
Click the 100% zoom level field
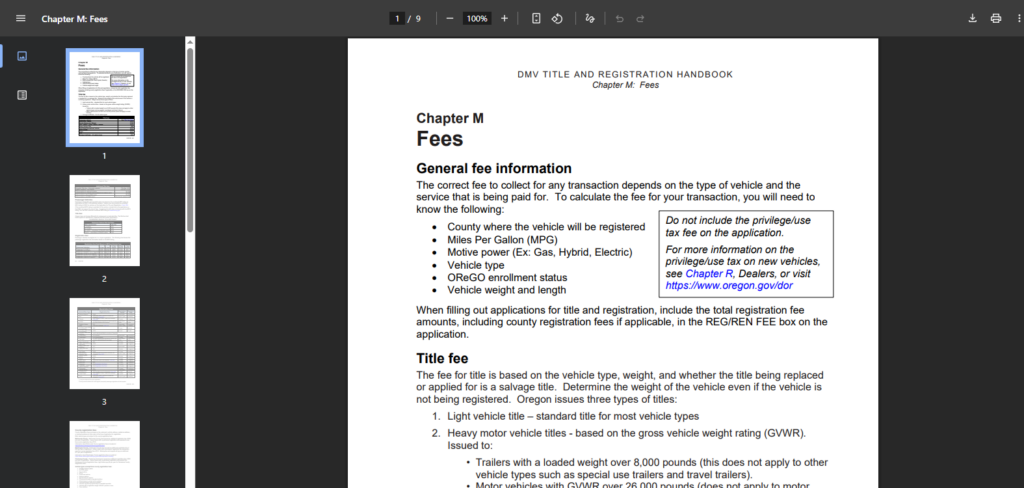477,18
